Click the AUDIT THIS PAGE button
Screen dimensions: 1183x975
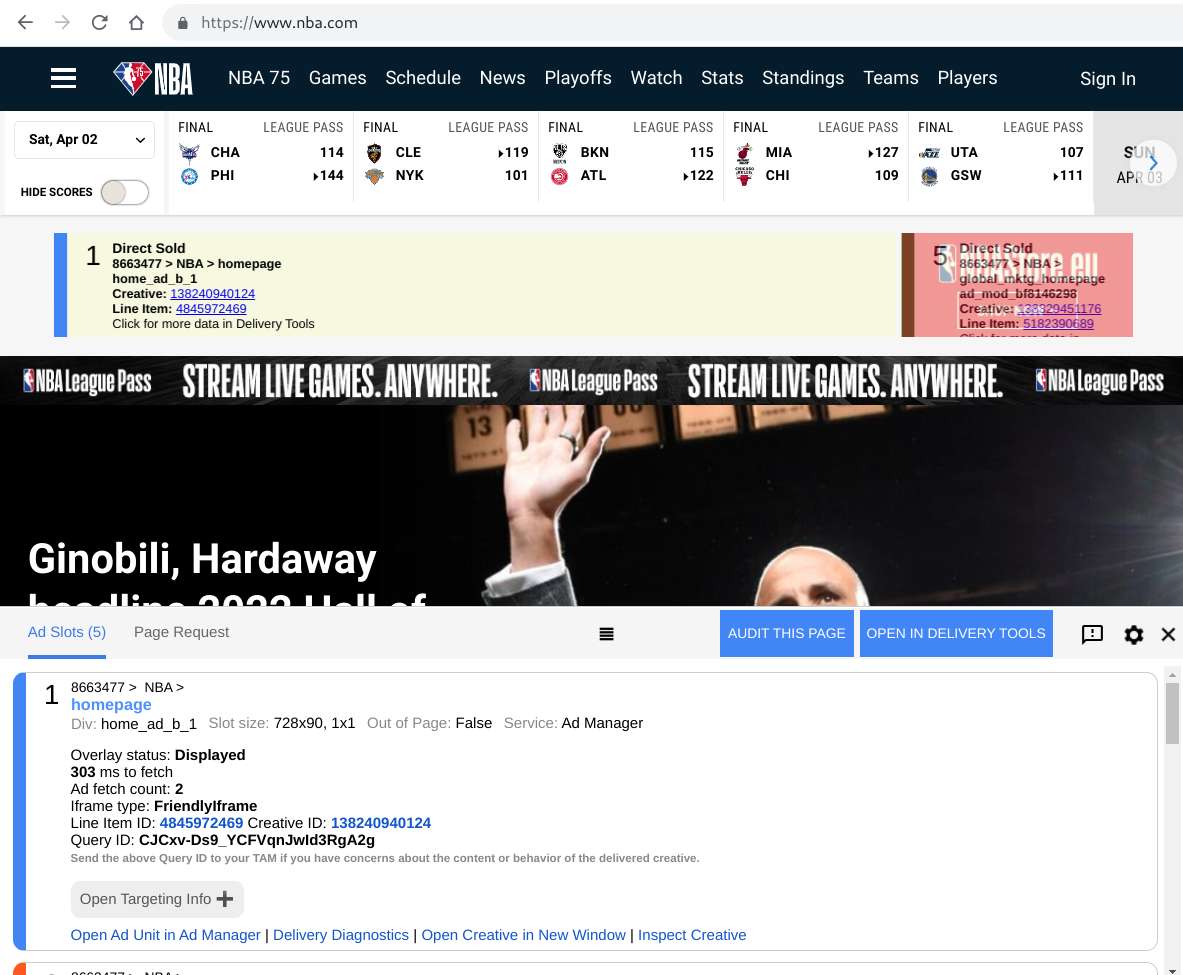click(x=787, y=633)
